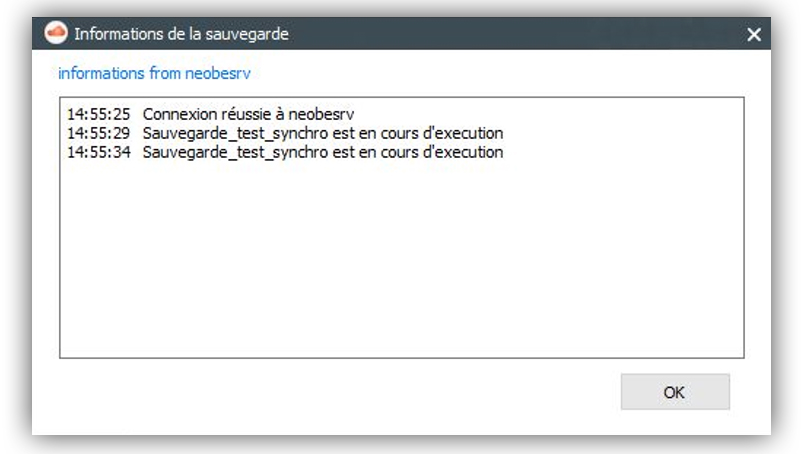The height and width of the screenshot is (454, 804).
Task: Click the 14:55:34 timestamp
Action: (x=98, y=152)
